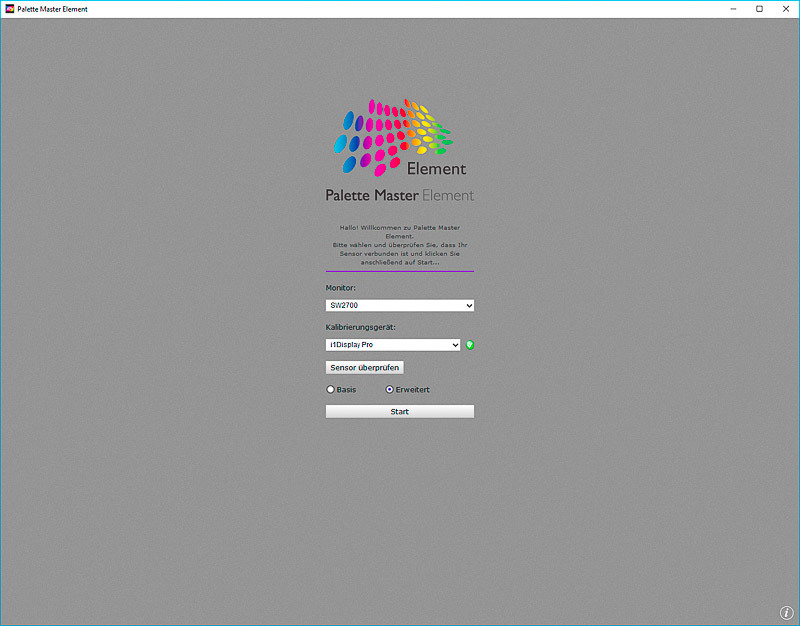
Task: Click the Palette Master Element logo
Action: 400,138
